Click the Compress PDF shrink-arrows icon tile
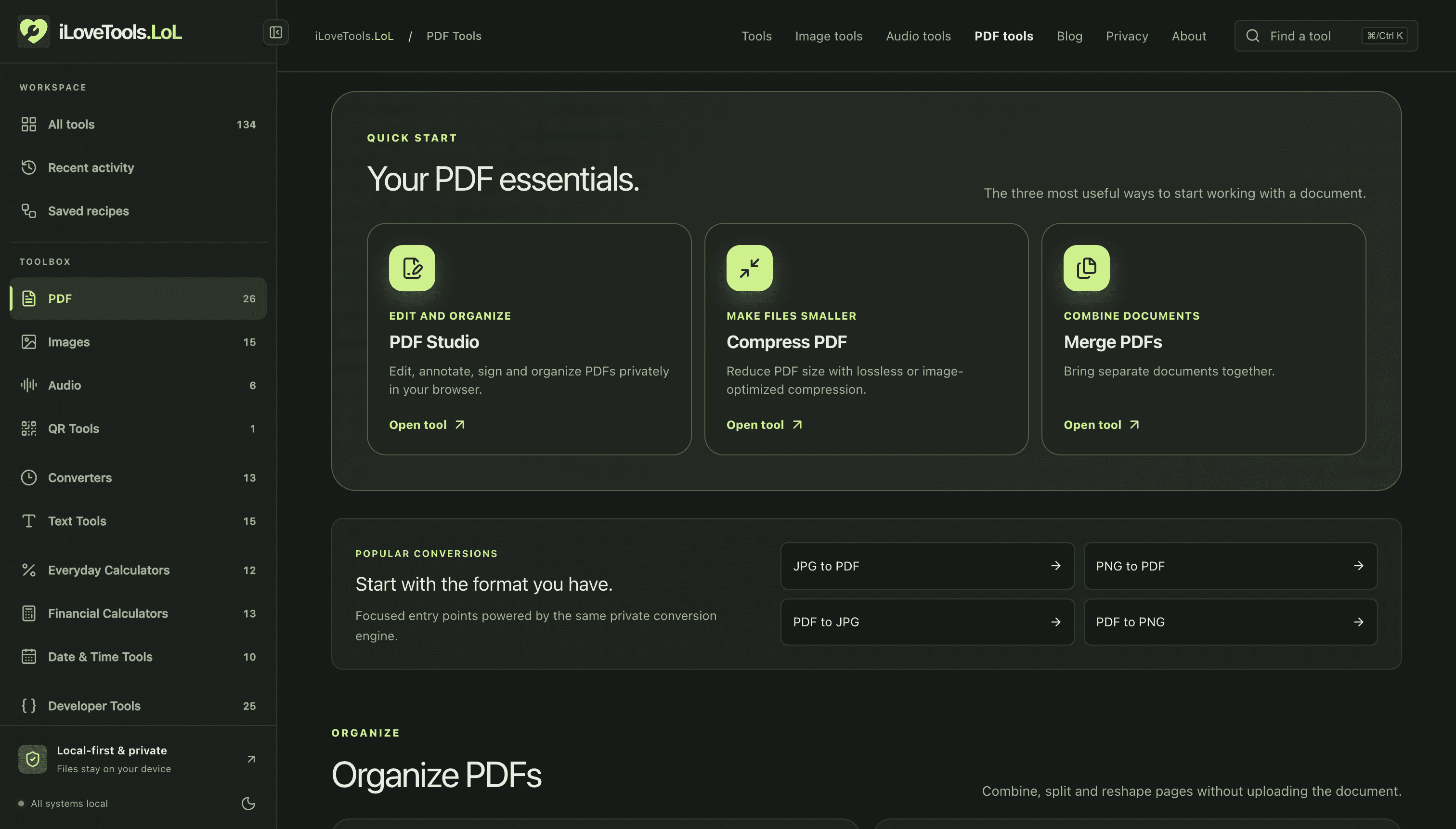Screen dimensions: 1456x829 click(749, 268)
